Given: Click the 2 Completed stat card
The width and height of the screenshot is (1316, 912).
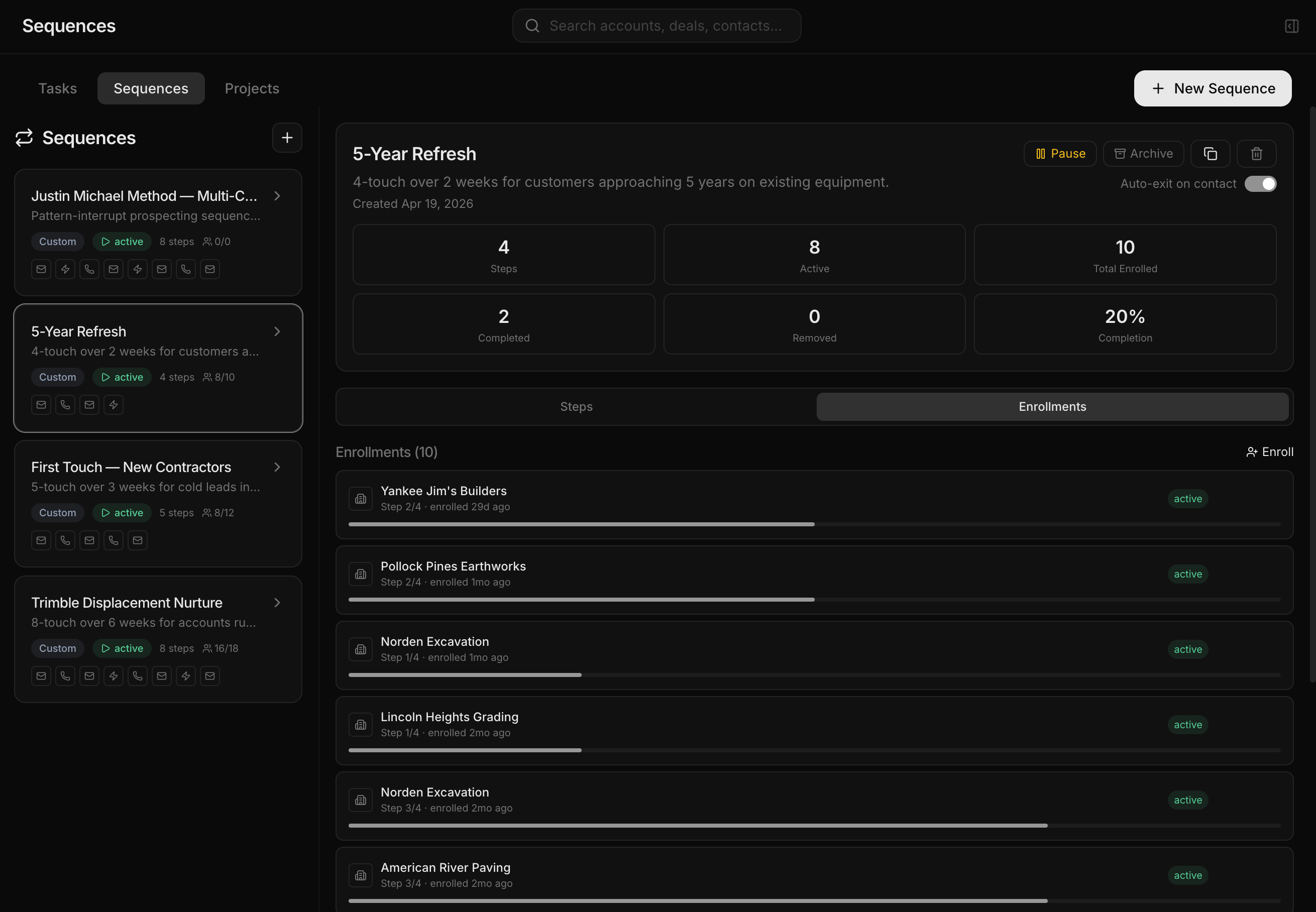Looking at the screenshot, I should click(x=503, y=324).
